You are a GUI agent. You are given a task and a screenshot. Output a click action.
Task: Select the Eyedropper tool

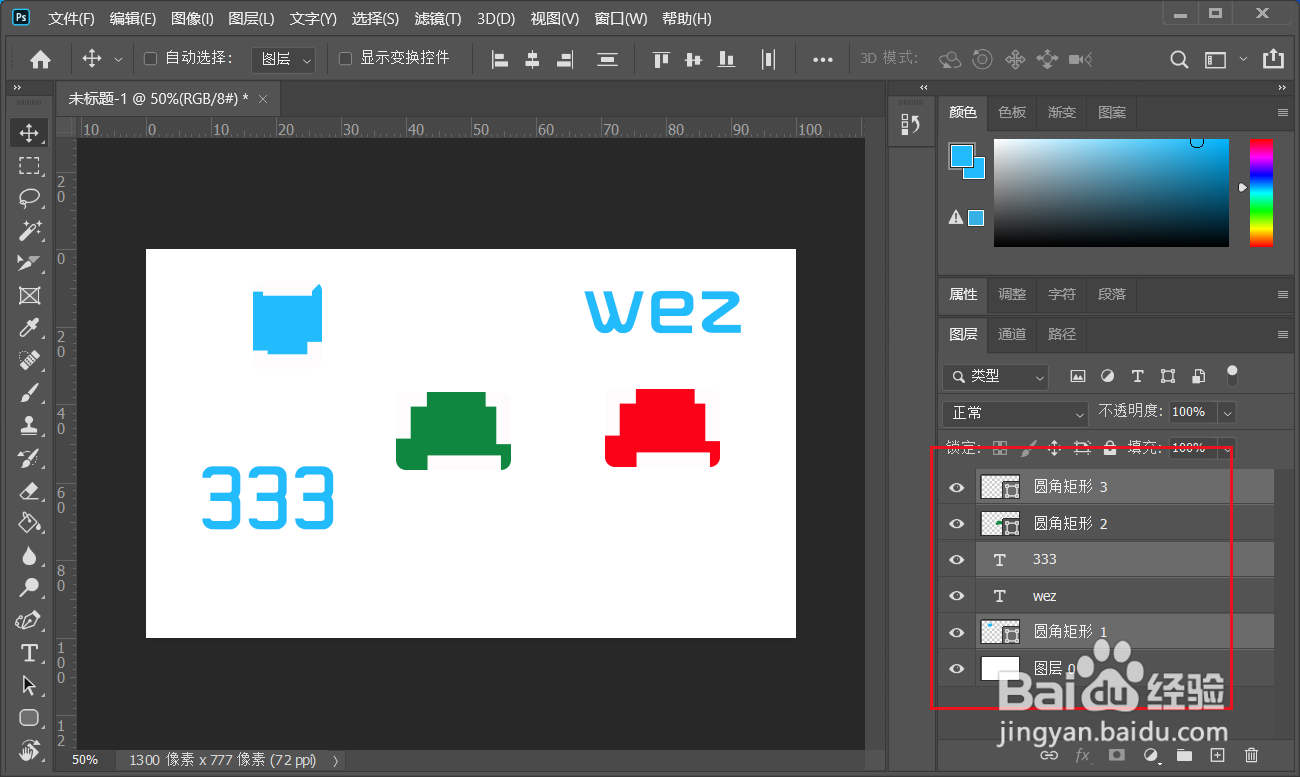(x=29, y=328)
